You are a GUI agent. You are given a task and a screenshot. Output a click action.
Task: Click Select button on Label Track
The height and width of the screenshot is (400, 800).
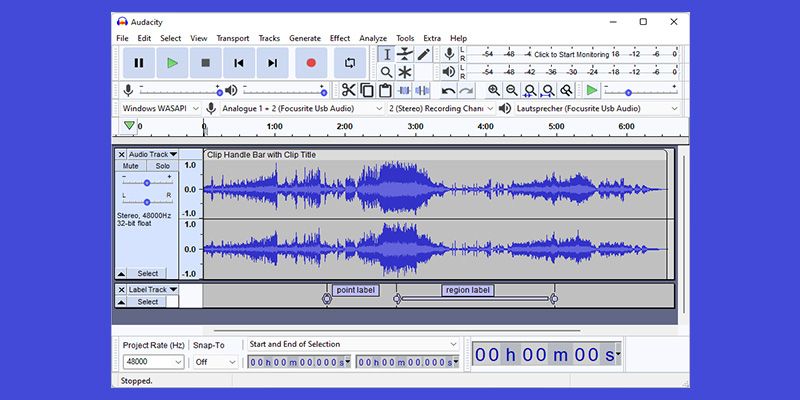tap(147, 302)
